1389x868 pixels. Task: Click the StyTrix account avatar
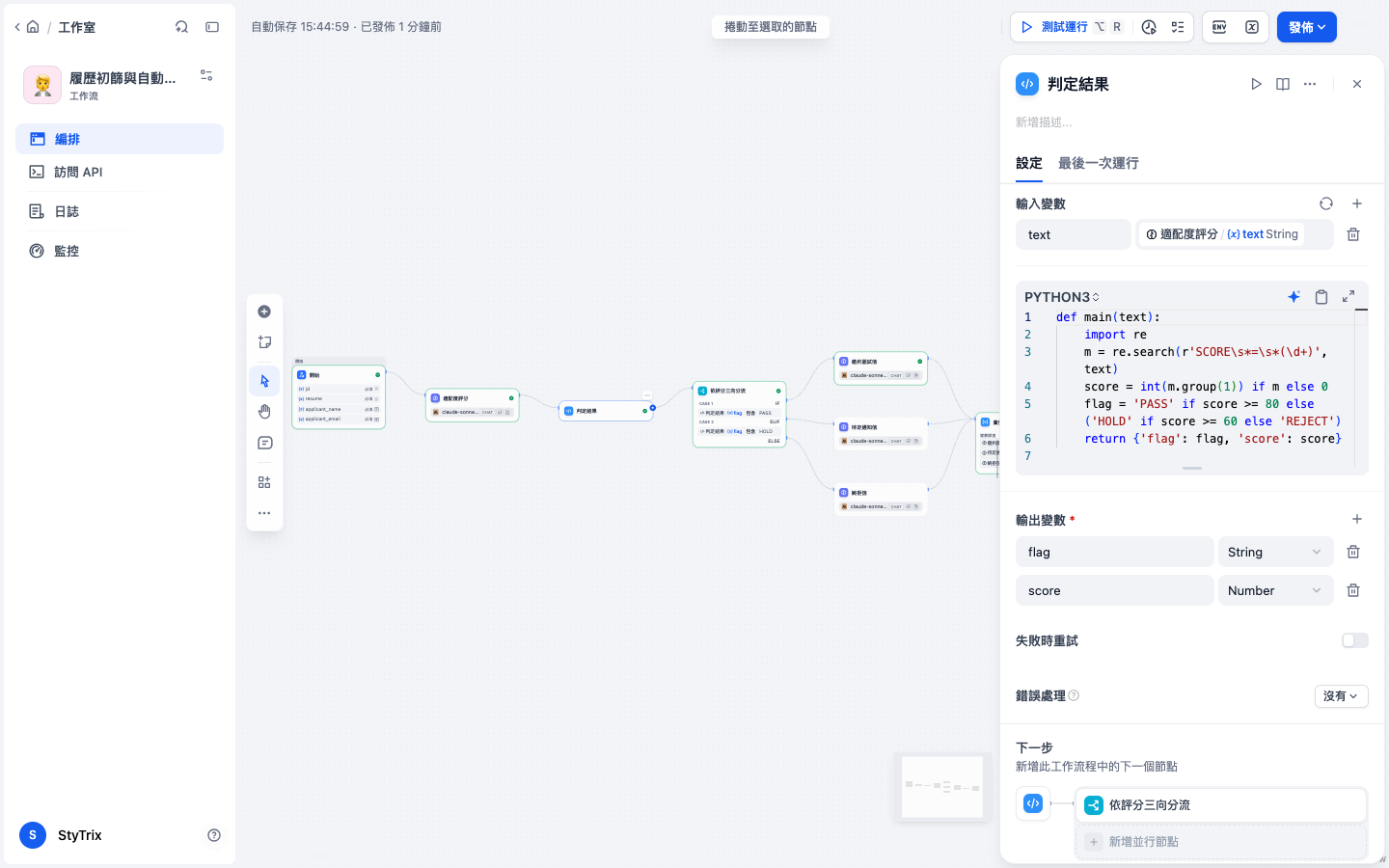point(33,835)
